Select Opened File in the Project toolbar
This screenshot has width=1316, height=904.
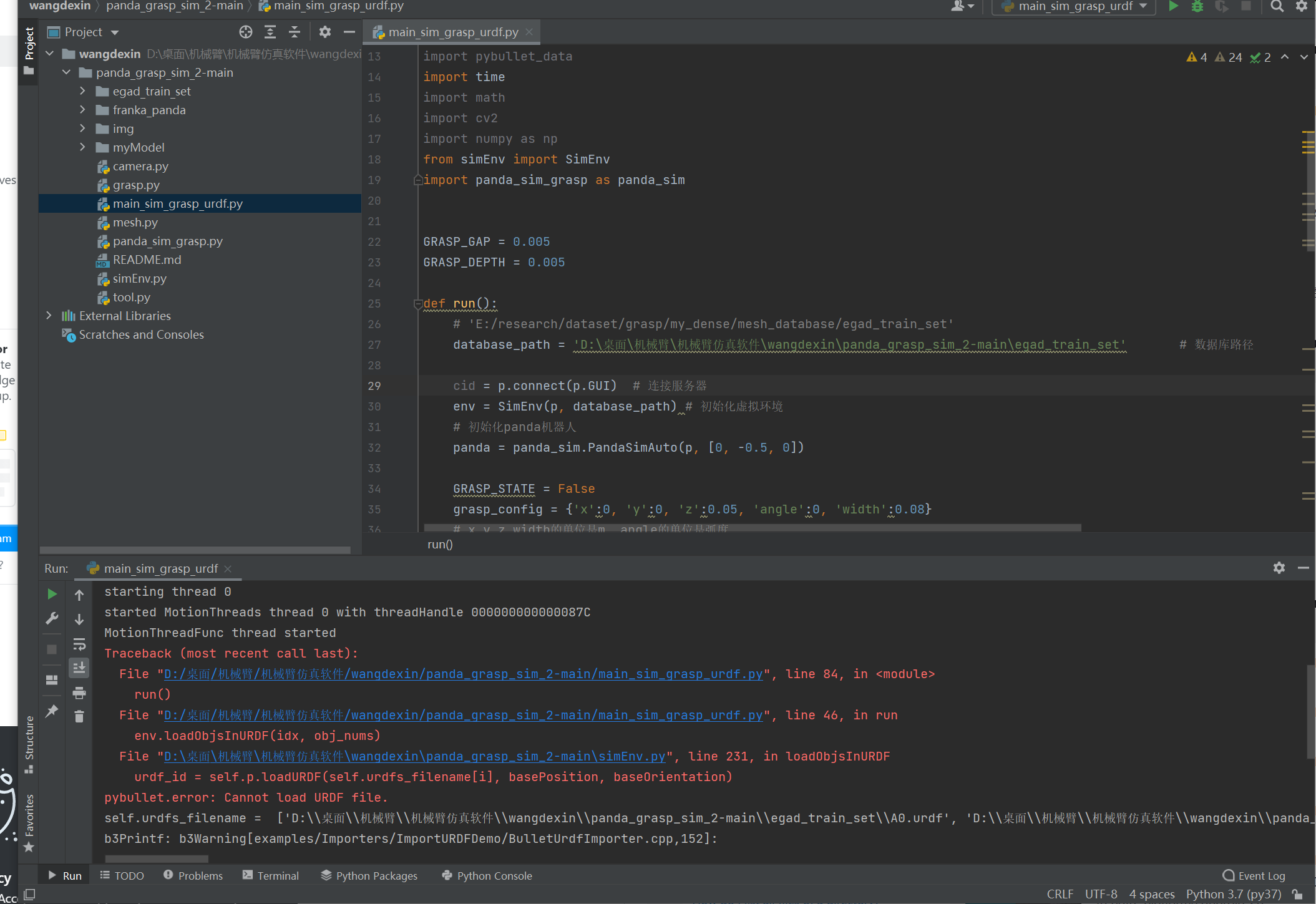[x=245, y=32]
